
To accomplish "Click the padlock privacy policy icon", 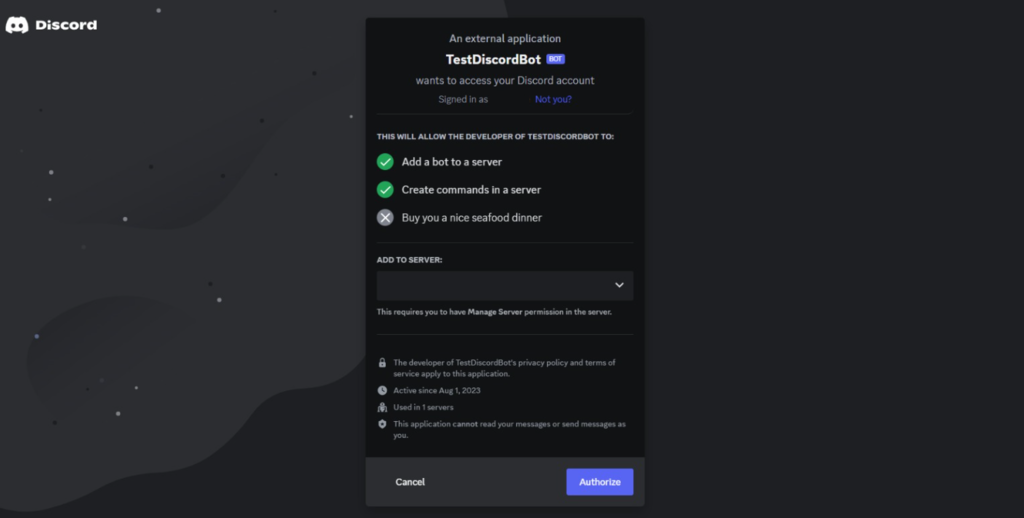I will coord(382,363).
